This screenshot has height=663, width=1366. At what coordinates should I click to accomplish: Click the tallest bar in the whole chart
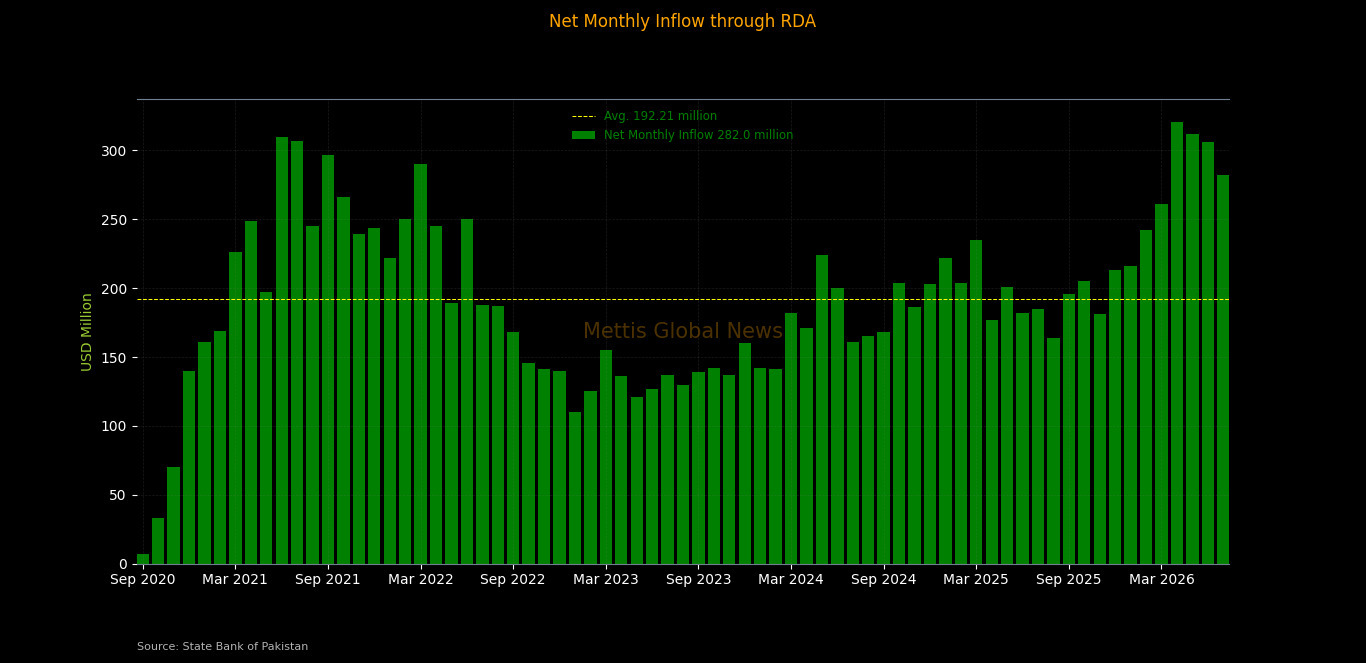coord(1177,343)
